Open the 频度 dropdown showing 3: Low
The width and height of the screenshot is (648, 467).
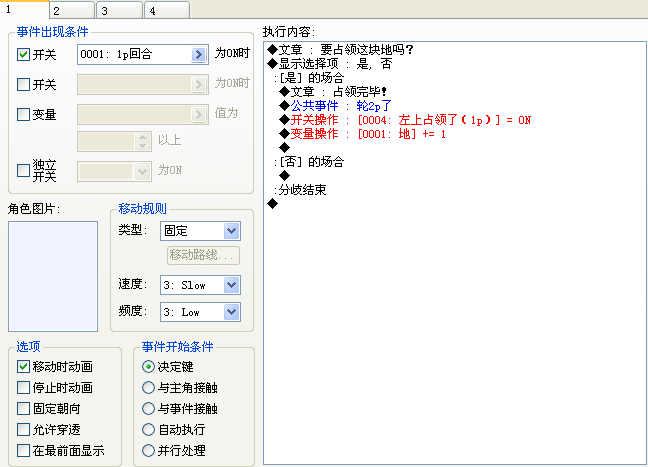tap(231, 312)
